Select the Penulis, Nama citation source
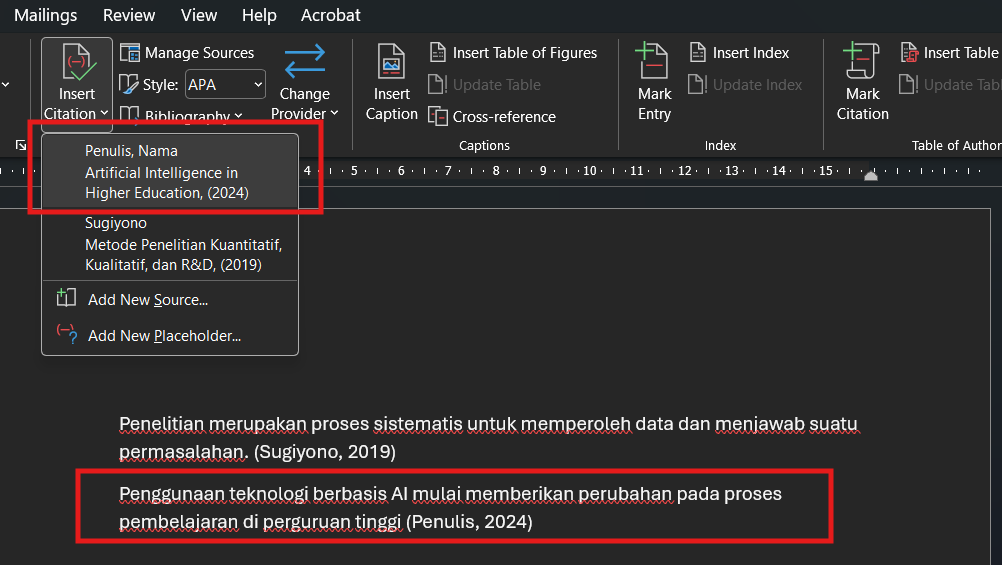Image resolution: width=1002 pixels, height=565 pixels. pos(170,172)
